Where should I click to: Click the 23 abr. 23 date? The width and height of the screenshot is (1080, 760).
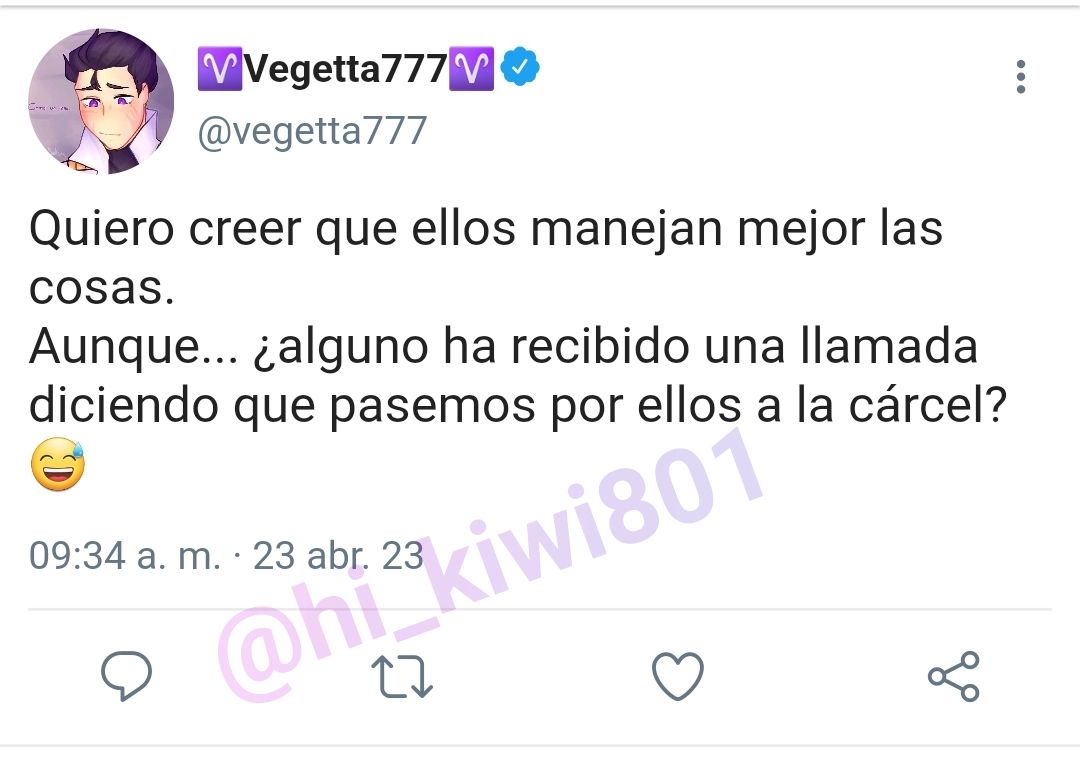(338, 555)
